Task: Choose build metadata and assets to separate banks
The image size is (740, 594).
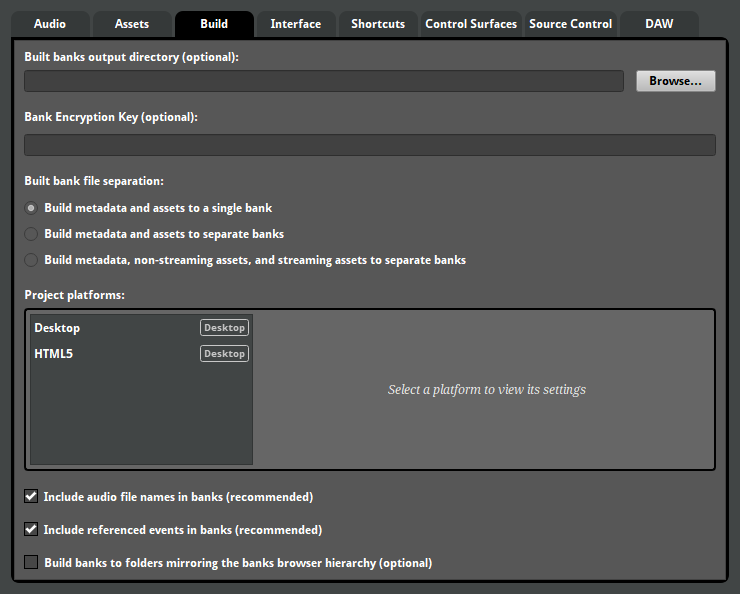Action: point(32,234)
